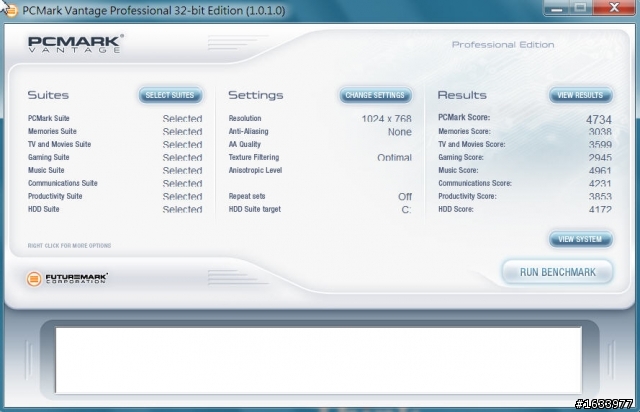The height and width of the screenshot is (412, 640).
Task: Click the PCMark Score label
Action: click(464, 117)
